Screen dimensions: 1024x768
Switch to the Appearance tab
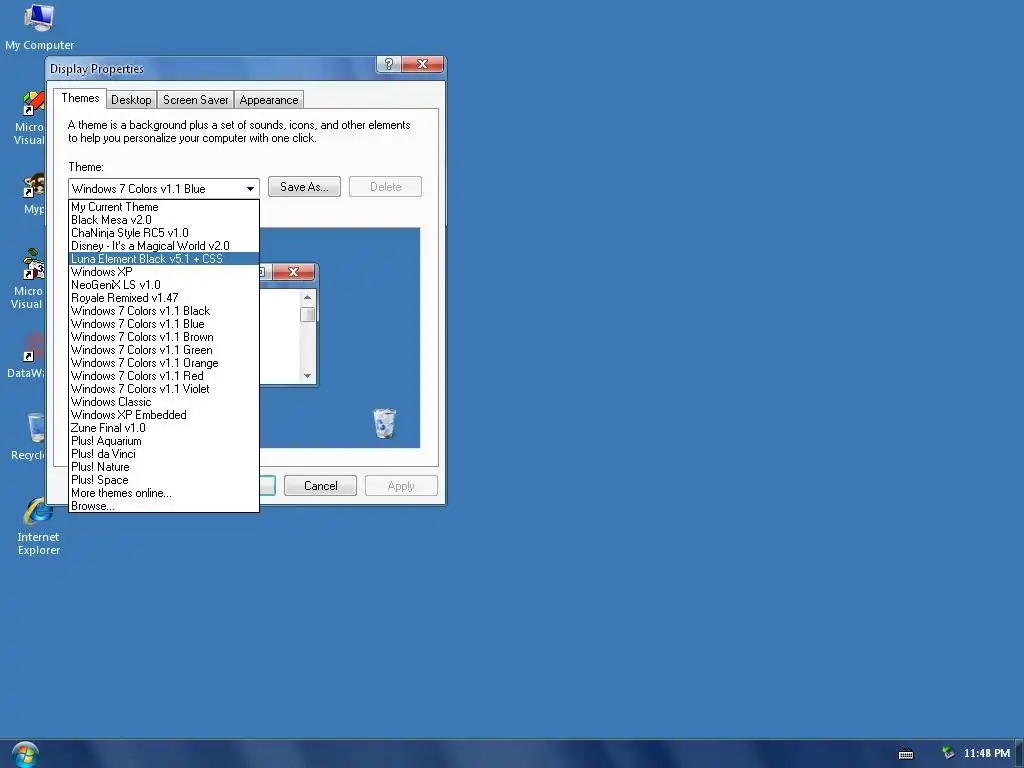click(x=268, y=100)
